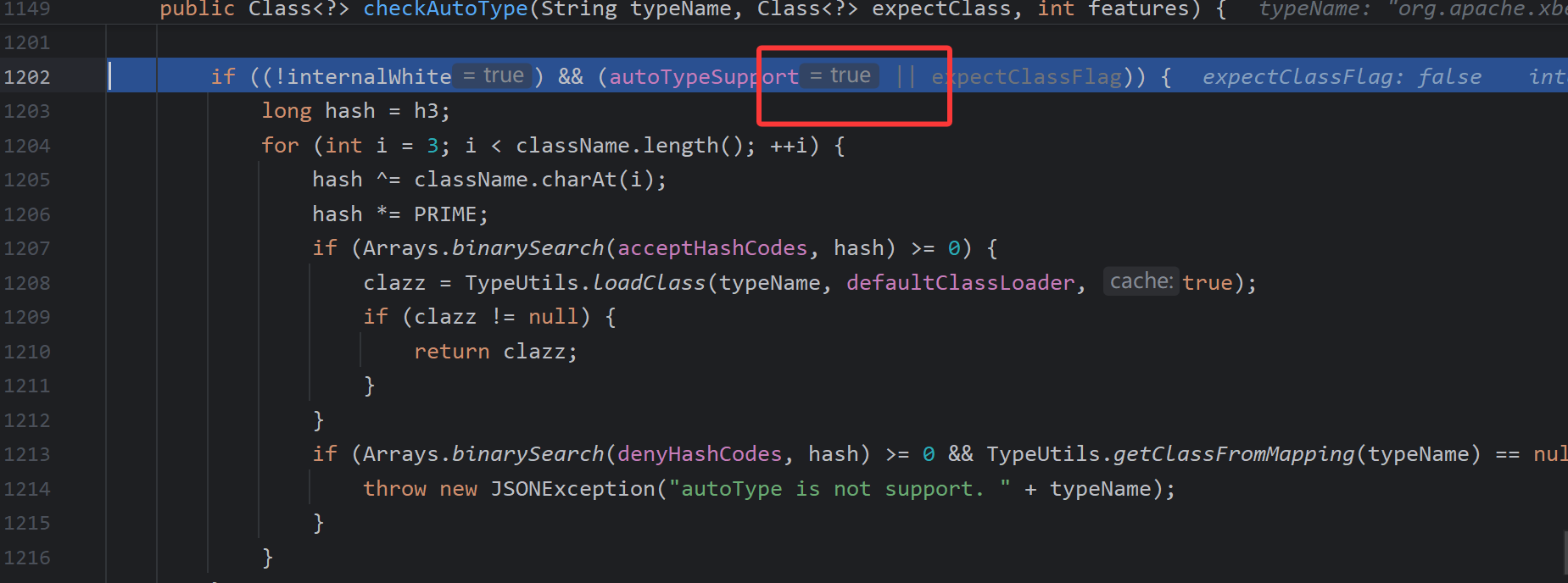Click the 'expectClassFlag: false' inline debug value
Viewport: 1568px width, 583px height.
[x=1342, y=77]
